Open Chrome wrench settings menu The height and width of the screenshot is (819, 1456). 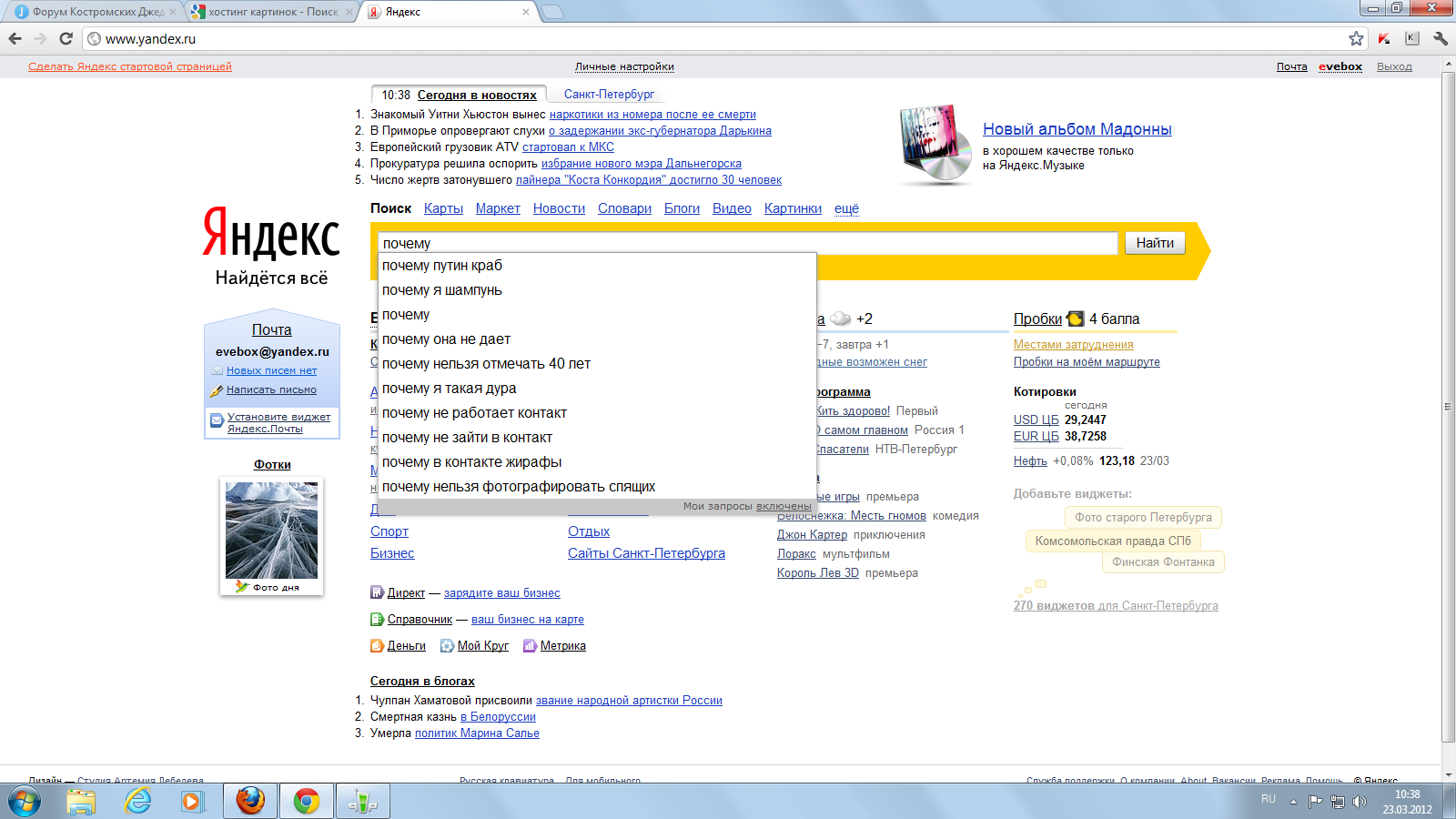(1440, 38)
